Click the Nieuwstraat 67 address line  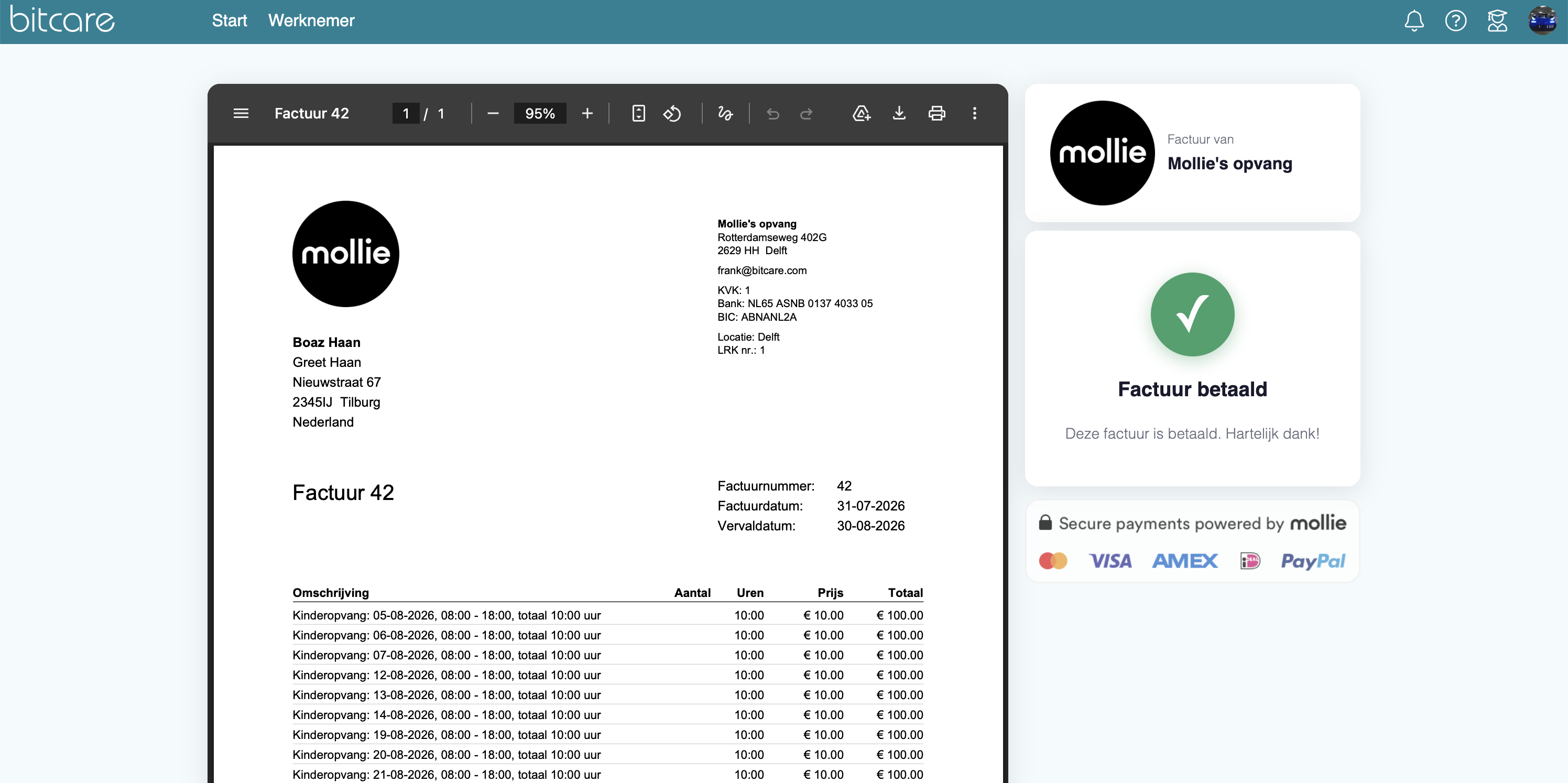[x=336, y=383]
